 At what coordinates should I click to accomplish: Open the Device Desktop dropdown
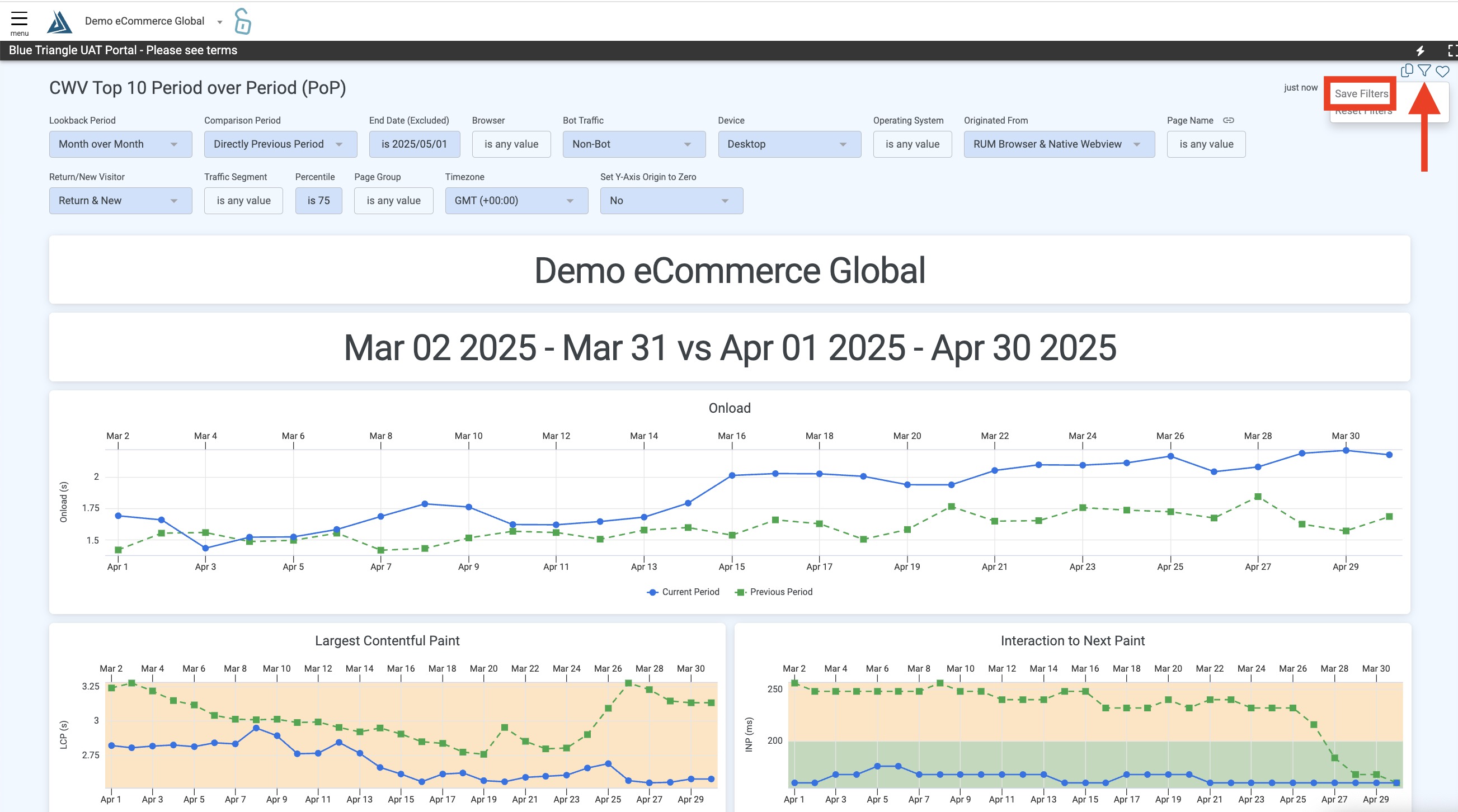(x=789, y=144)
